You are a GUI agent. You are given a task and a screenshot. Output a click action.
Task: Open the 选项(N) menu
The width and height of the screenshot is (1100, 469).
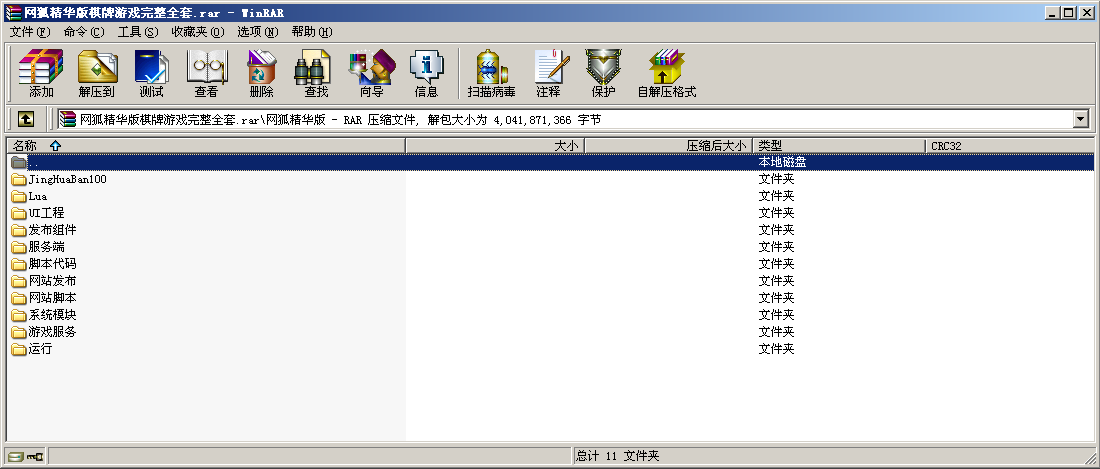[x=257, y=32]
